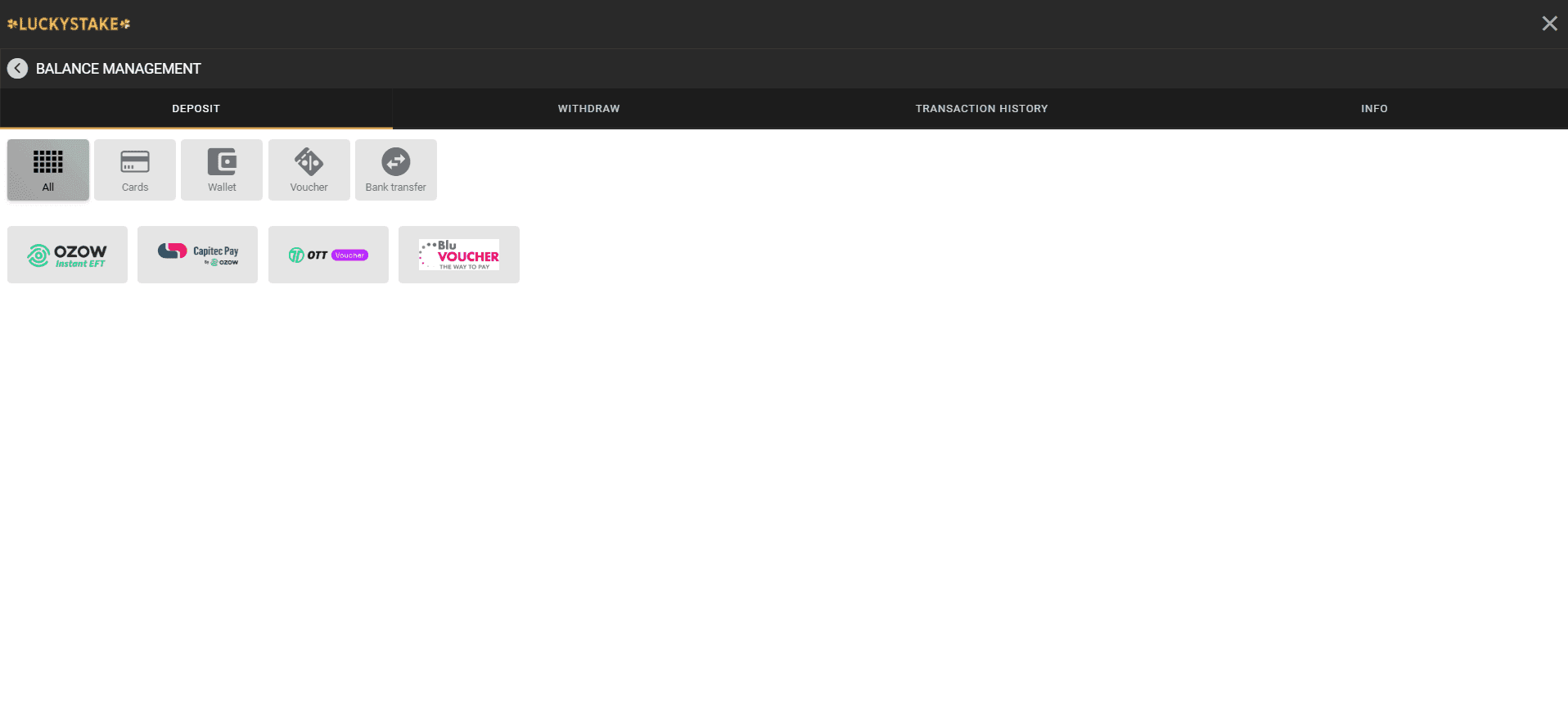Click the Balance Management heading text
The image size is (1568, 705).
coord(119,69)
